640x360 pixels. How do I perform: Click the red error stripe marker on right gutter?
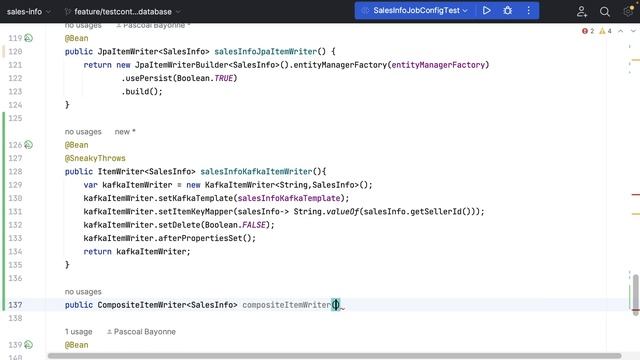pyautogui.click(x=636, y=195)
